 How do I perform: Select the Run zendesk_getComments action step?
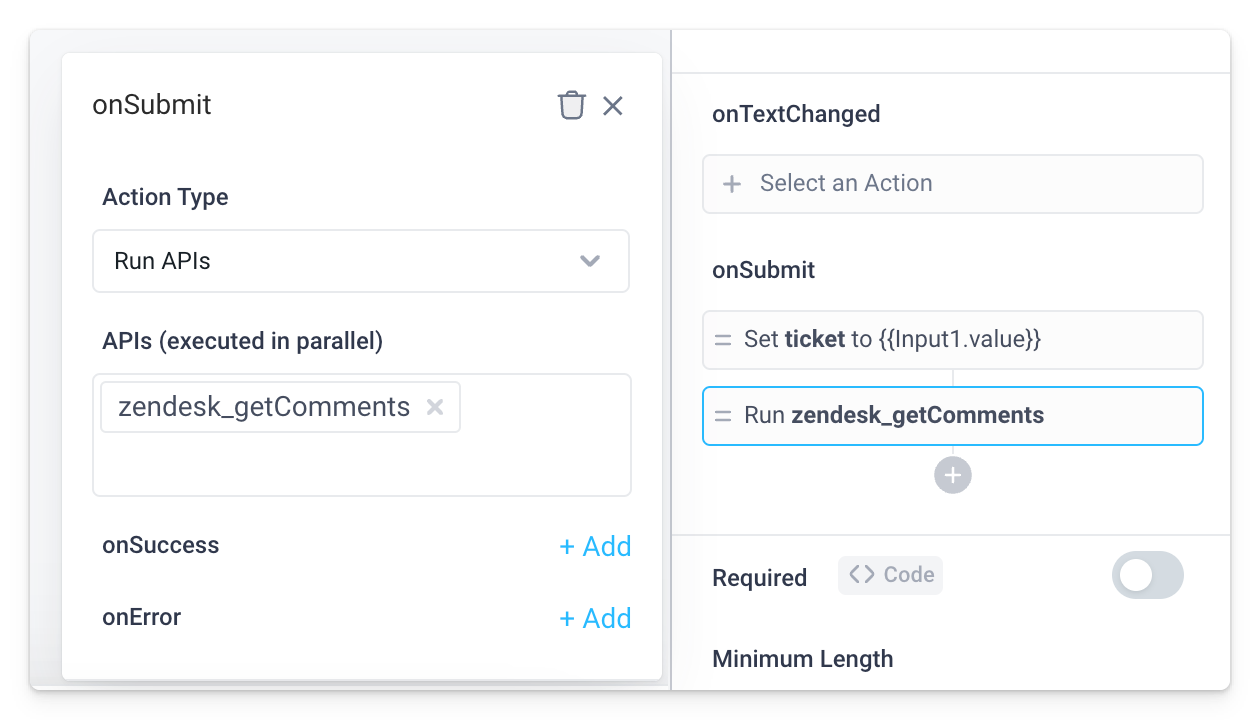(952, 415)
